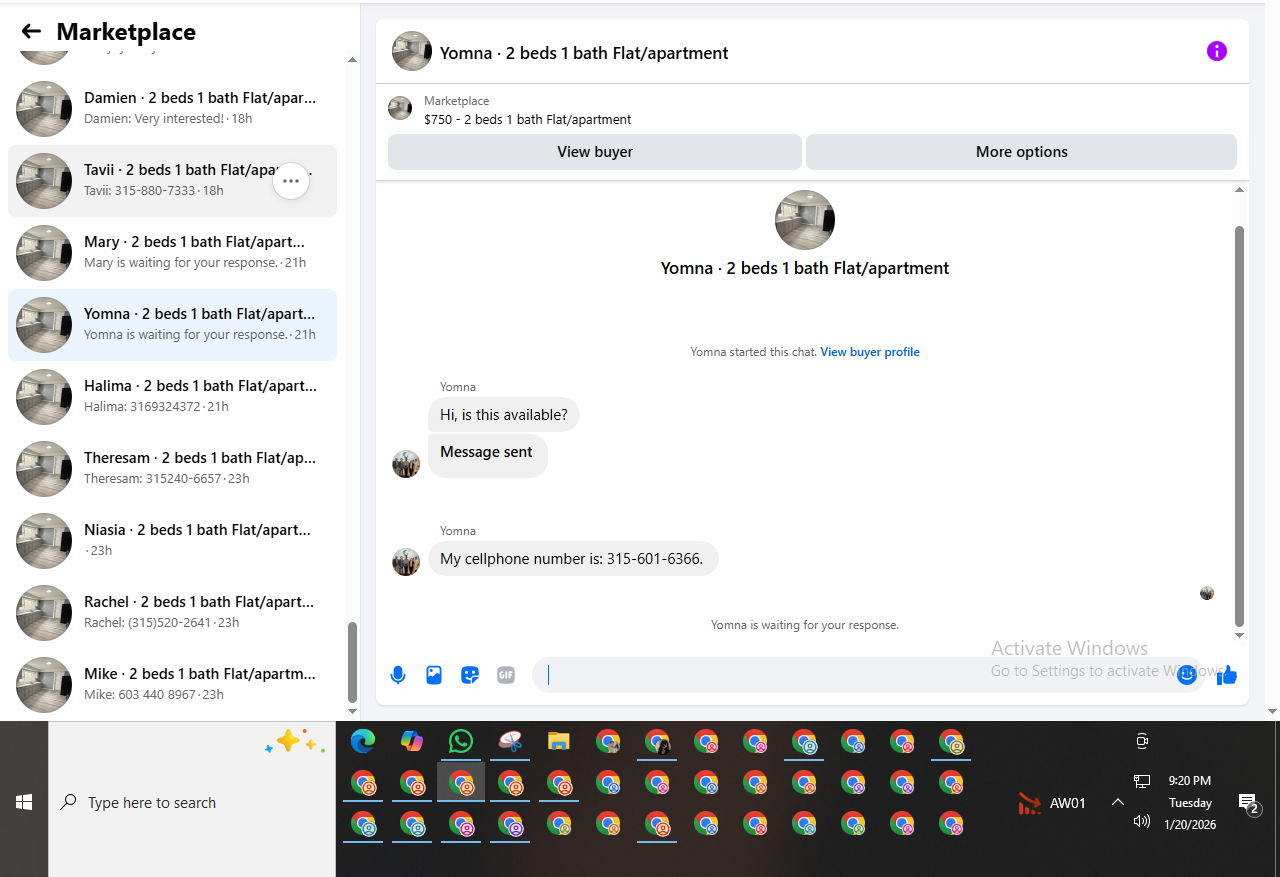Focus the message input field
This screenshot has width=1280, height=877.
(x=868, y=675)
